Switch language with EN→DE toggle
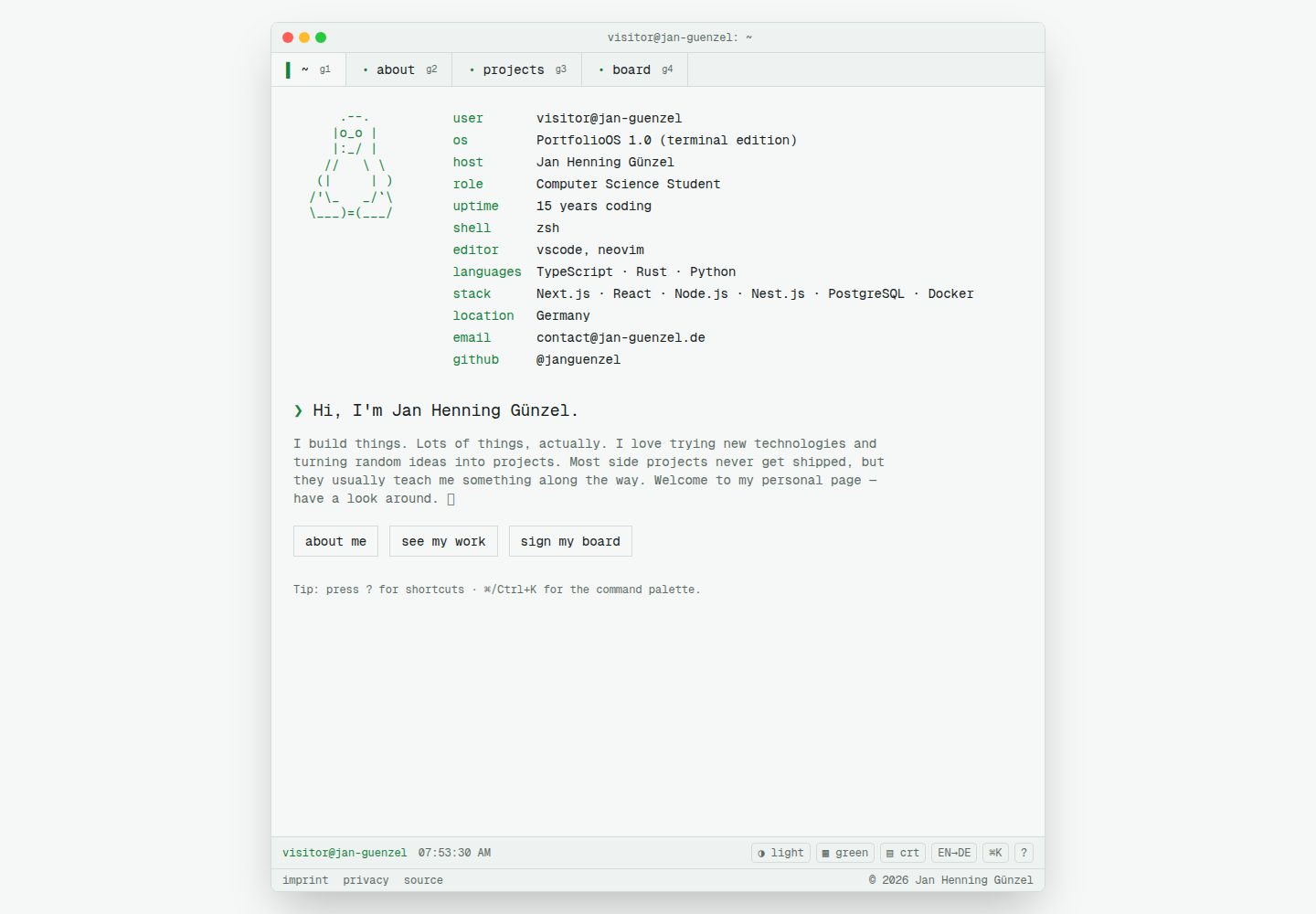This screenshot has height=914, width=1316. point(954,853)
